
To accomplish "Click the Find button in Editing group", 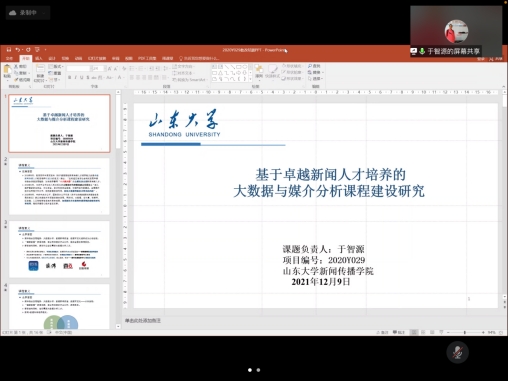I will click(x=314, y=66).
